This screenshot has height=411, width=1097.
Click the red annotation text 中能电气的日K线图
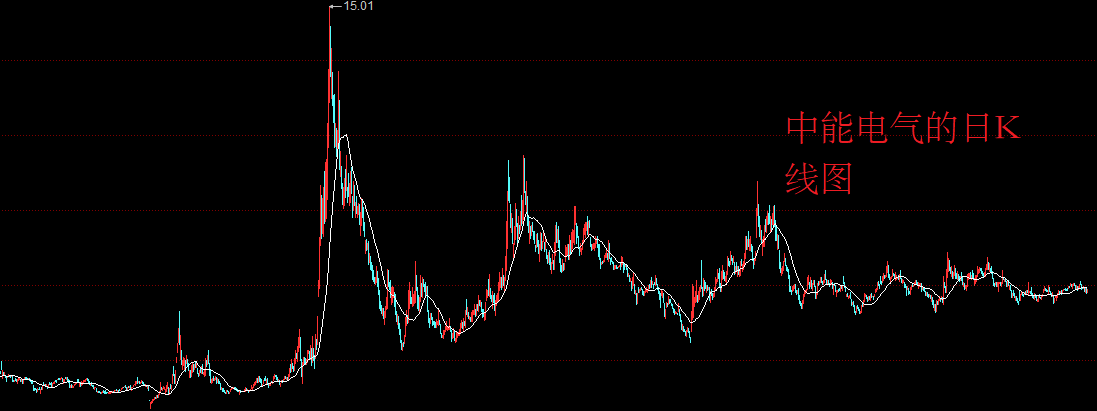[x=903, y=153]
